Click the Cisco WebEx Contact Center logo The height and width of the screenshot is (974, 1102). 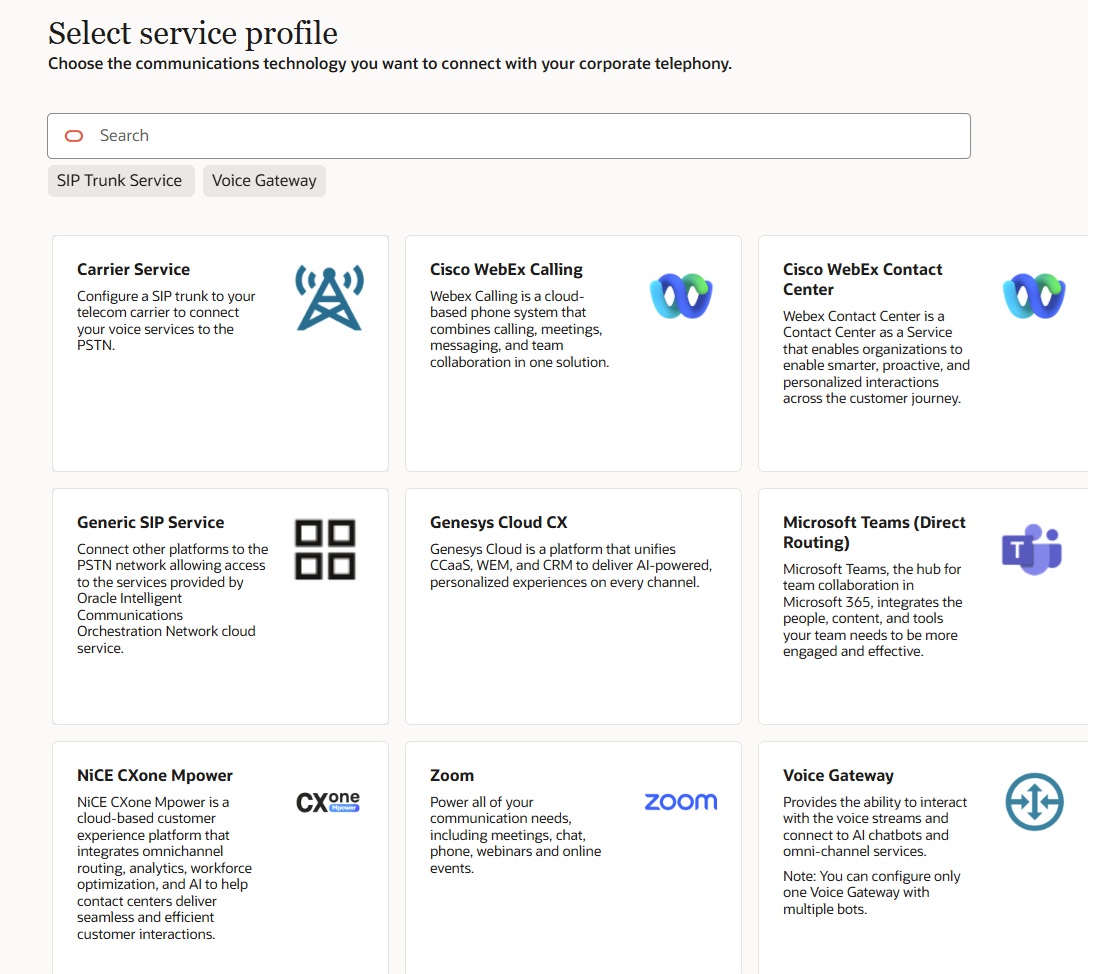click(1034, 296)
